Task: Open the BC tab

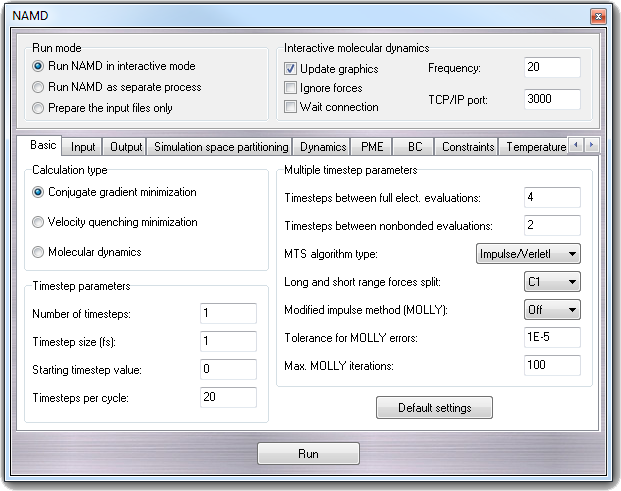Action: click(415, 147)
